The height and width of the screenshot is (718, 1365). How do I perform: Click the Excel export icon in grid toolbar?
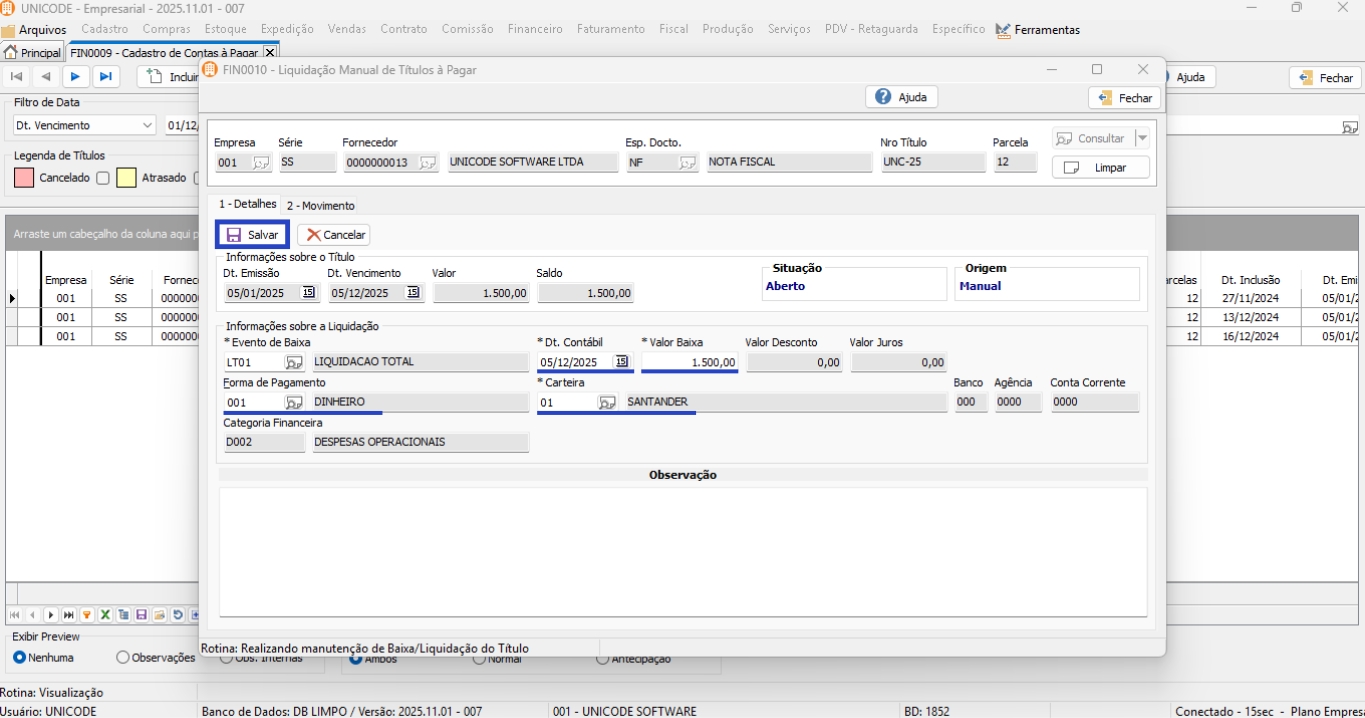pyautogui.click(x=105, y=615)
